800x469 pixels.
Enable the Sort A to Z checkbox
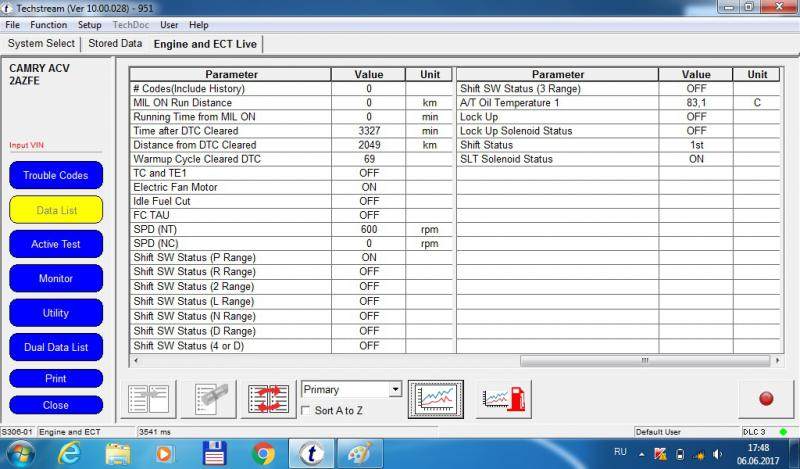tap(307, 410)
